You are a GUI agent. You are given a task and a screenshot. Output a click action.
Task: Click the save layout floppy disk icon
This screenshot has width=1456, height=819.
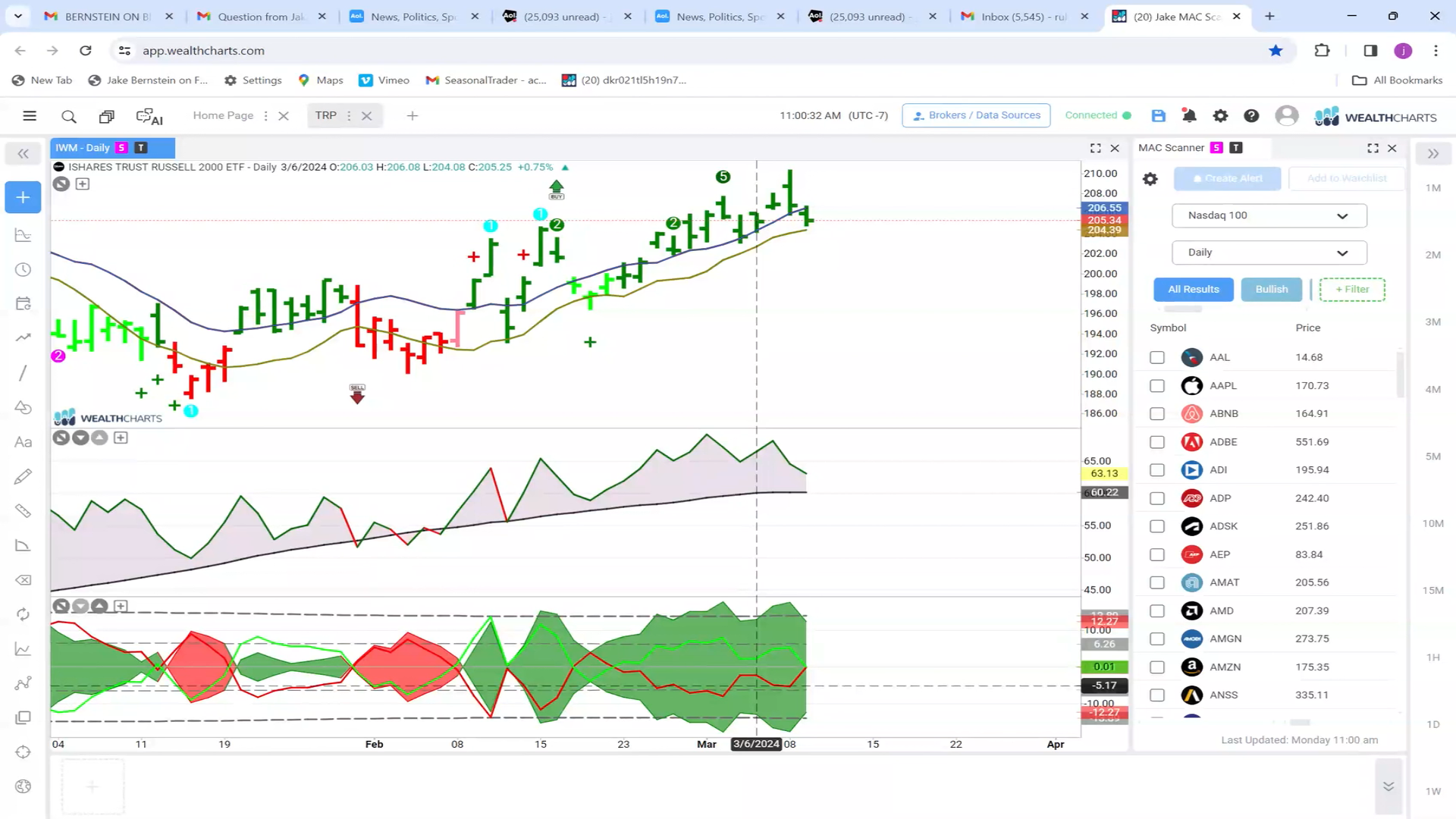1158,115
